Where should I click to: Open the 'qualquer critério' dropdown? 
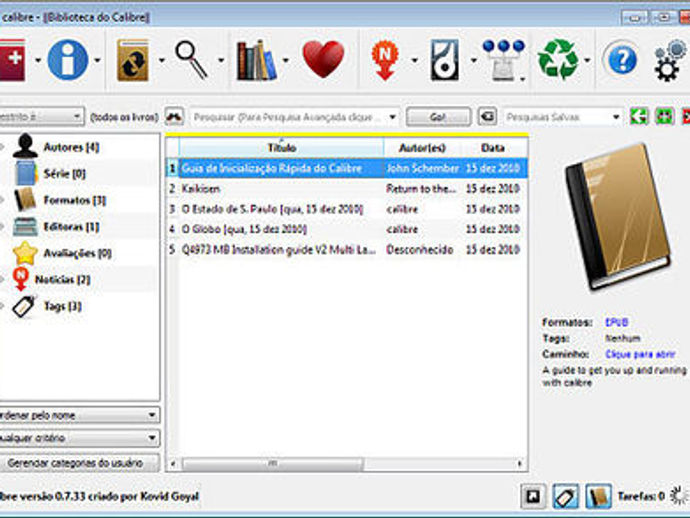pos(79,438)
